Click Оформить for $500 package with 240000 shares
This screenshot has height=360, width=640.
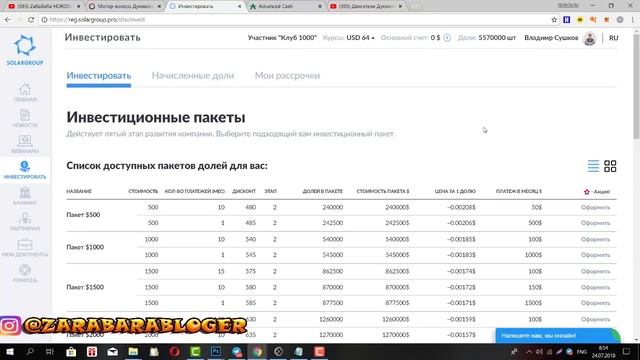pyautogui.click(x=595, y=207)
